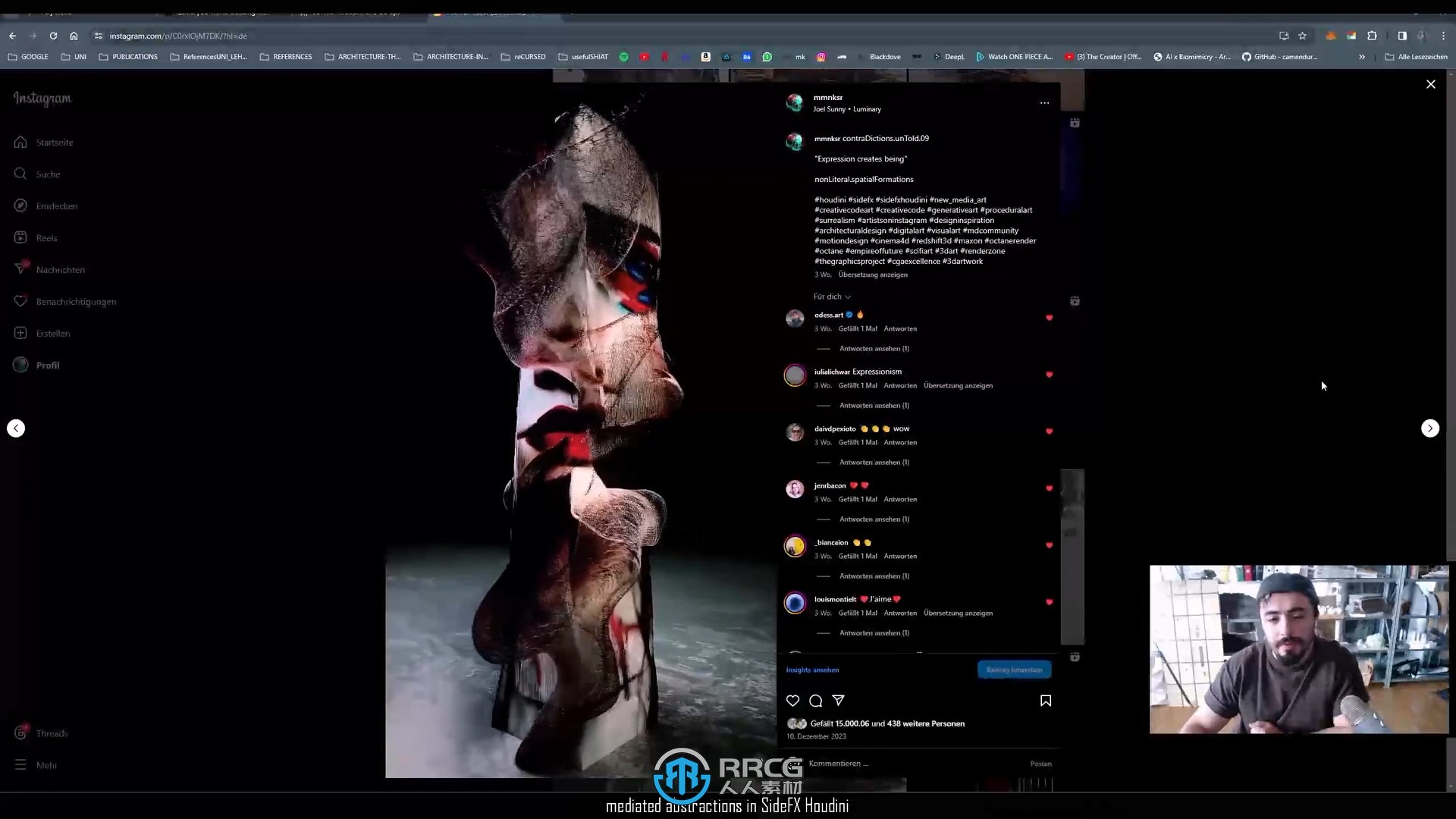Viewport: 1456px width, 819px height.
Task: Click the Instagram bookmark icon in the bookmarks bar
Action: (x=821, y=57)
